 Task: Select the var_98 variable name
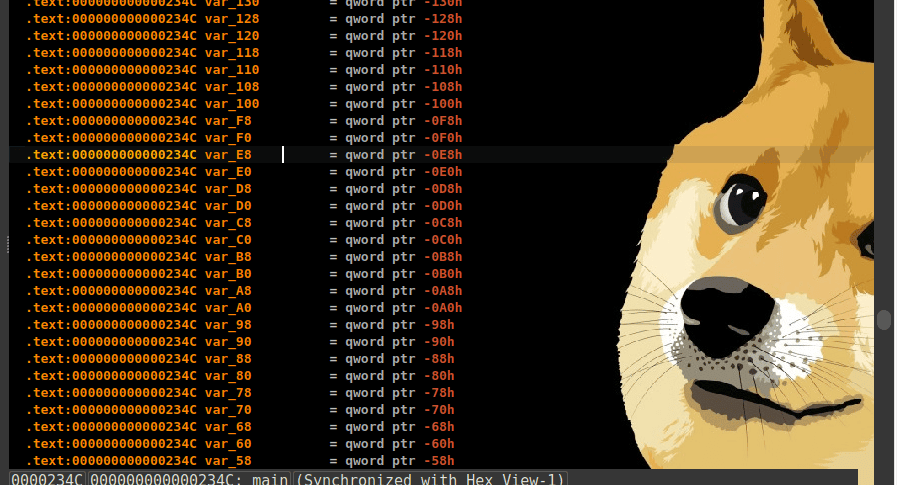click(x=228, y=325)
